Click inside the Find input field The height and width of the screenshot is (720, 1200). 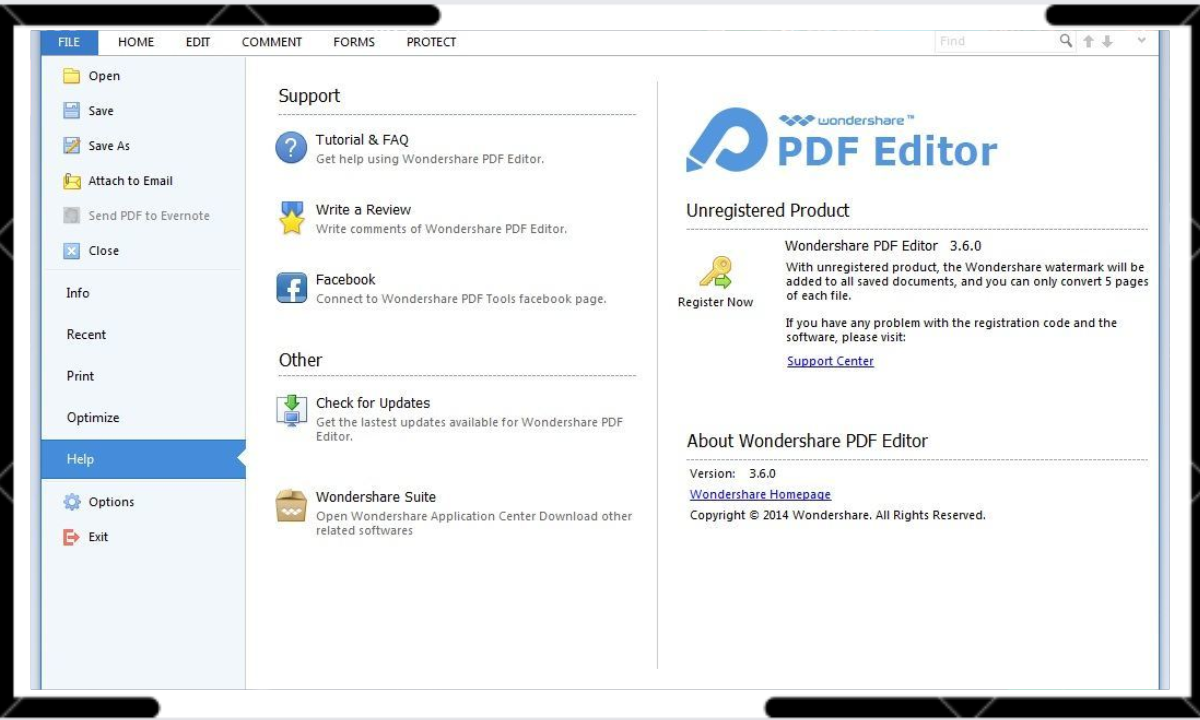click(996, 41)
